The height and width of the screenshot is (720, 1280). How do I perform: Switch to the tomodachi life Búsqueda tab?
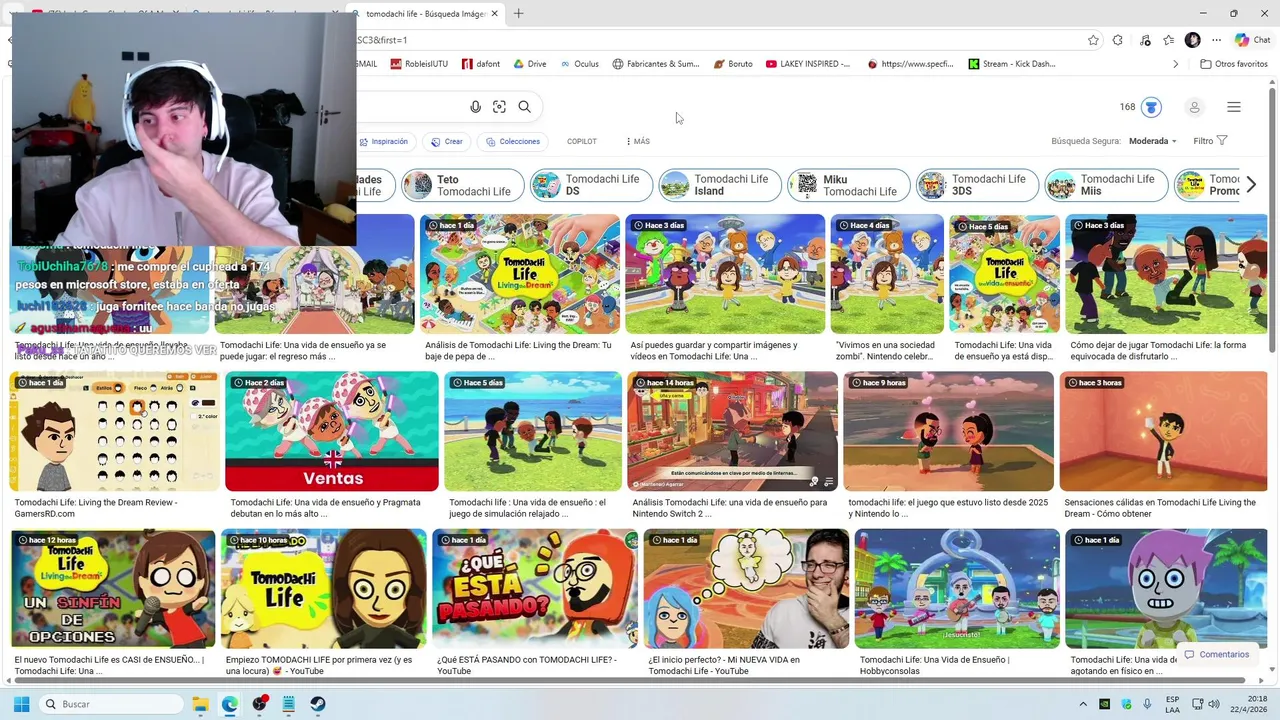pos(424,14)
